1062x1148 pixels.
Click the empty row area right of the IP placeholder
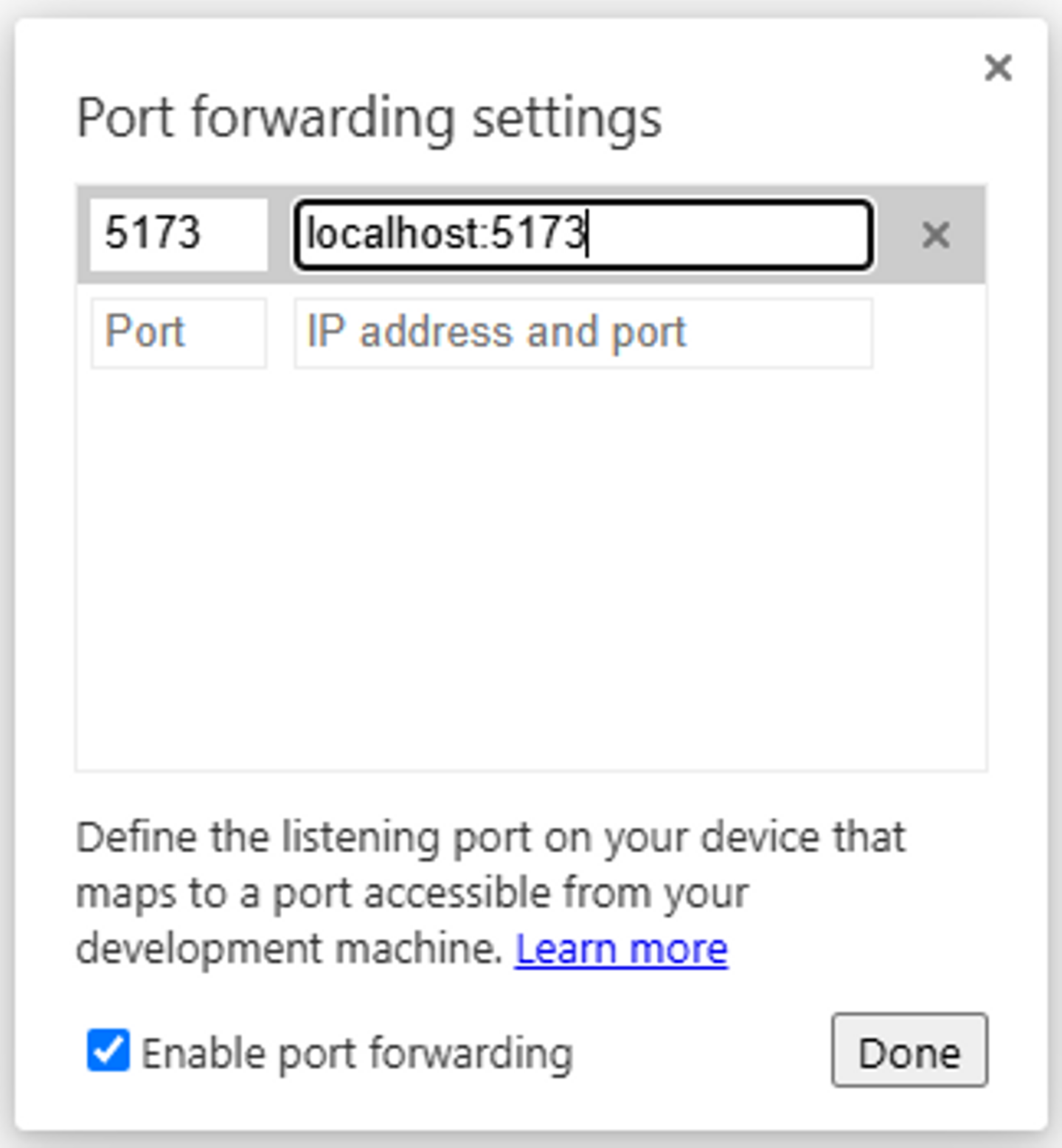coord(929,333)
